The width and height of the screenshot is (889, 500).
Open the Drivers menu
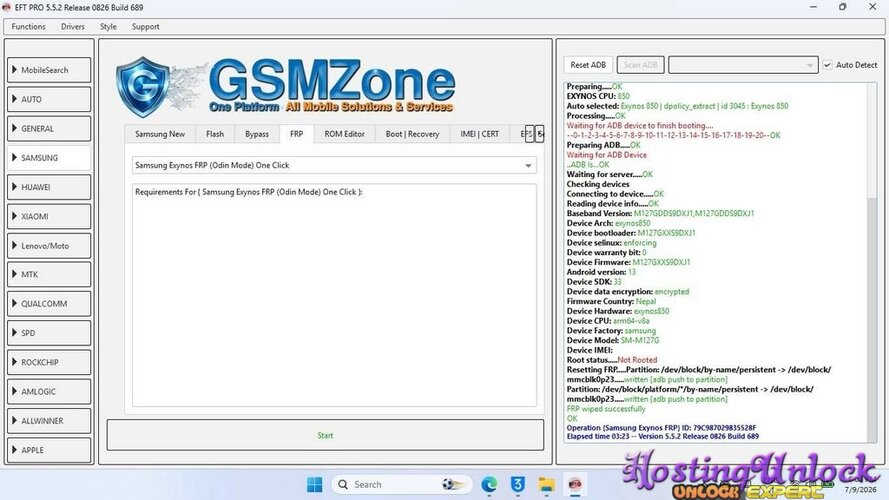[x=73, y=27]
